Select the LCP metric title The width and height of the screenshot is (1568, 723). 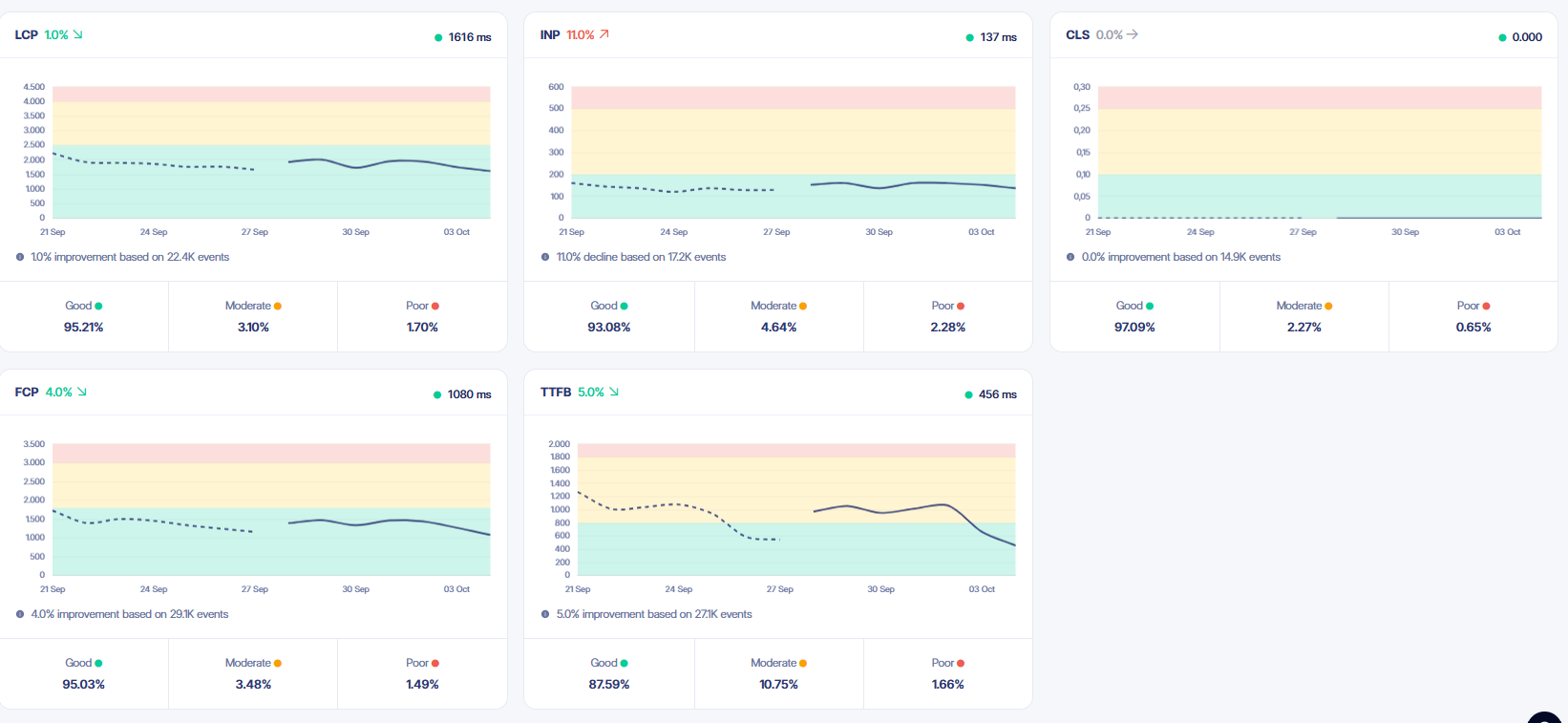[x=27, y=34]
